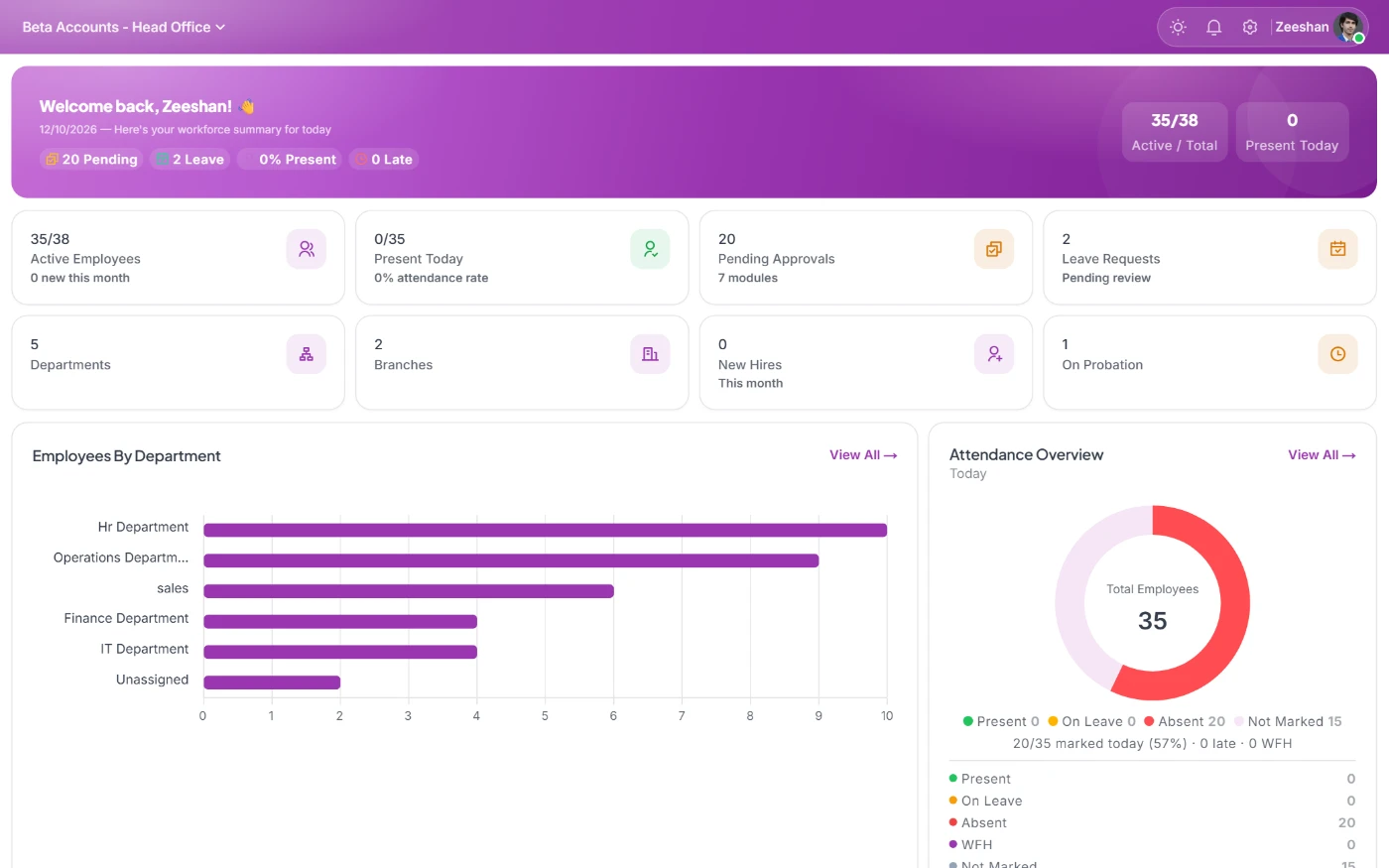This screenshot has width=1389, height=868.
Task: Click the 0 Present Today banner tile
Action: (x=1292, y=132)
